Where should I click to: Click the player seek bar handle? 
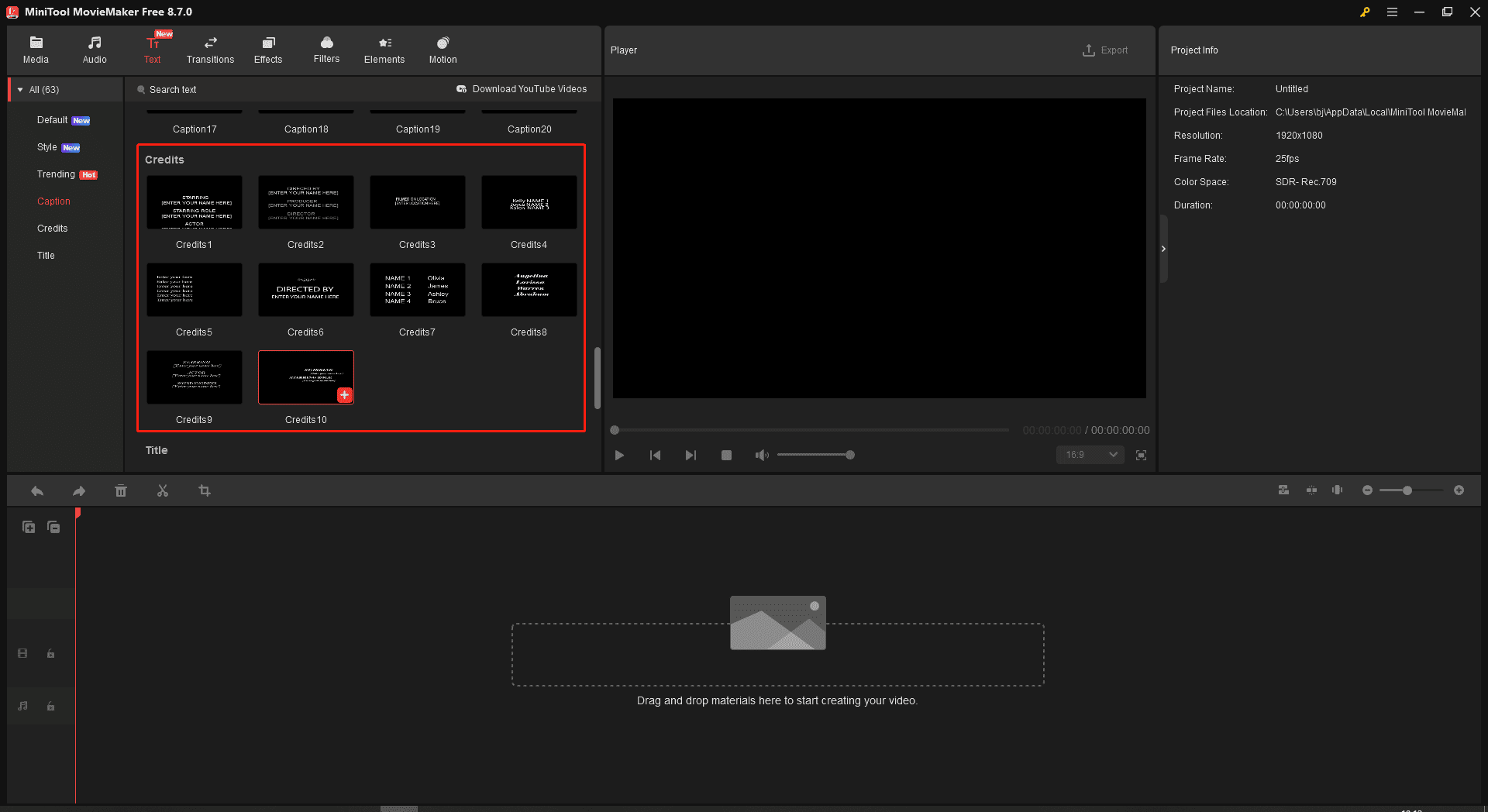(615, 430)
